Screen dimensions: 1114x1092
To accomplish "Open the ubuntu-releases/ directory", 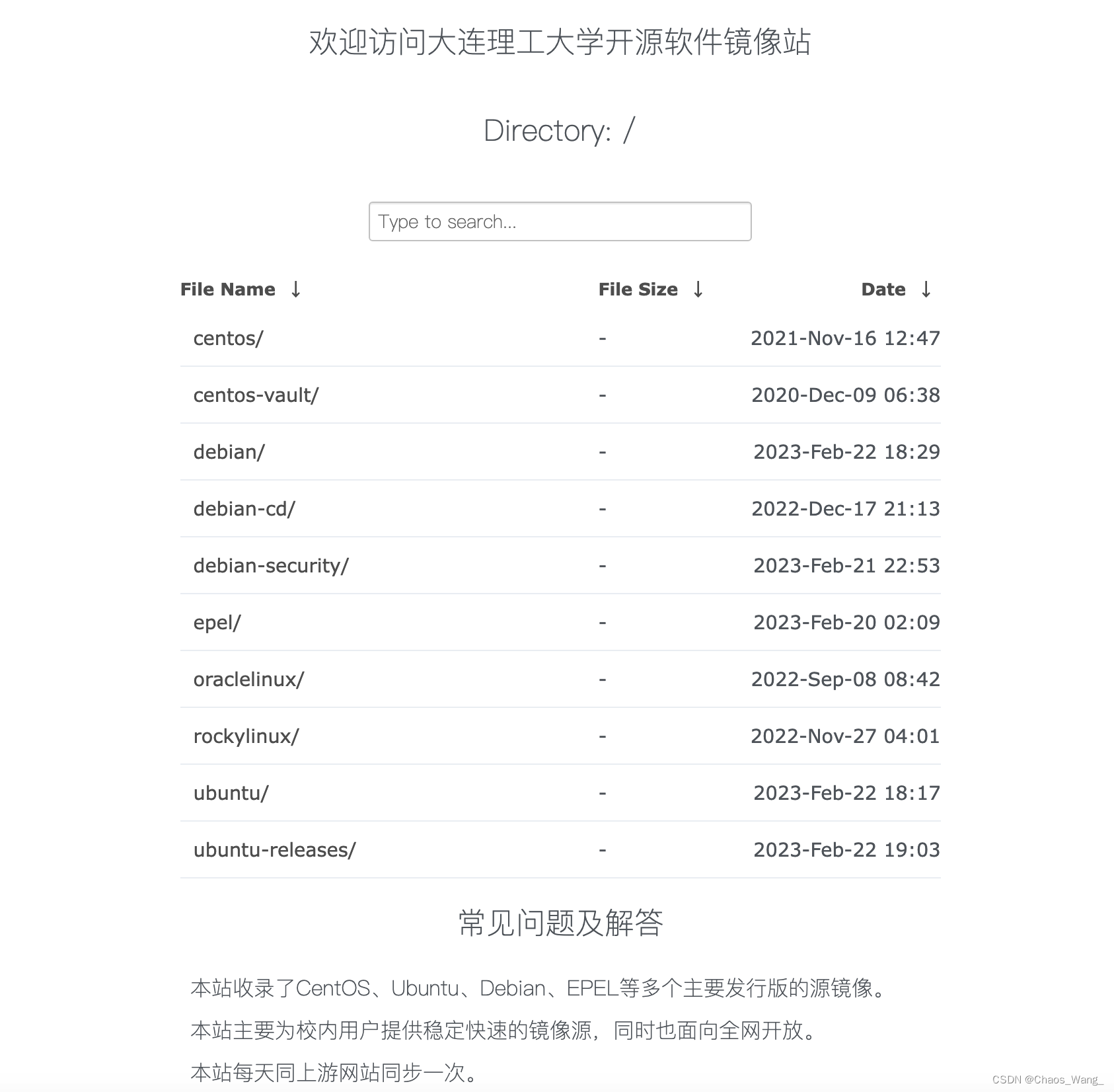I will point(275,849).
